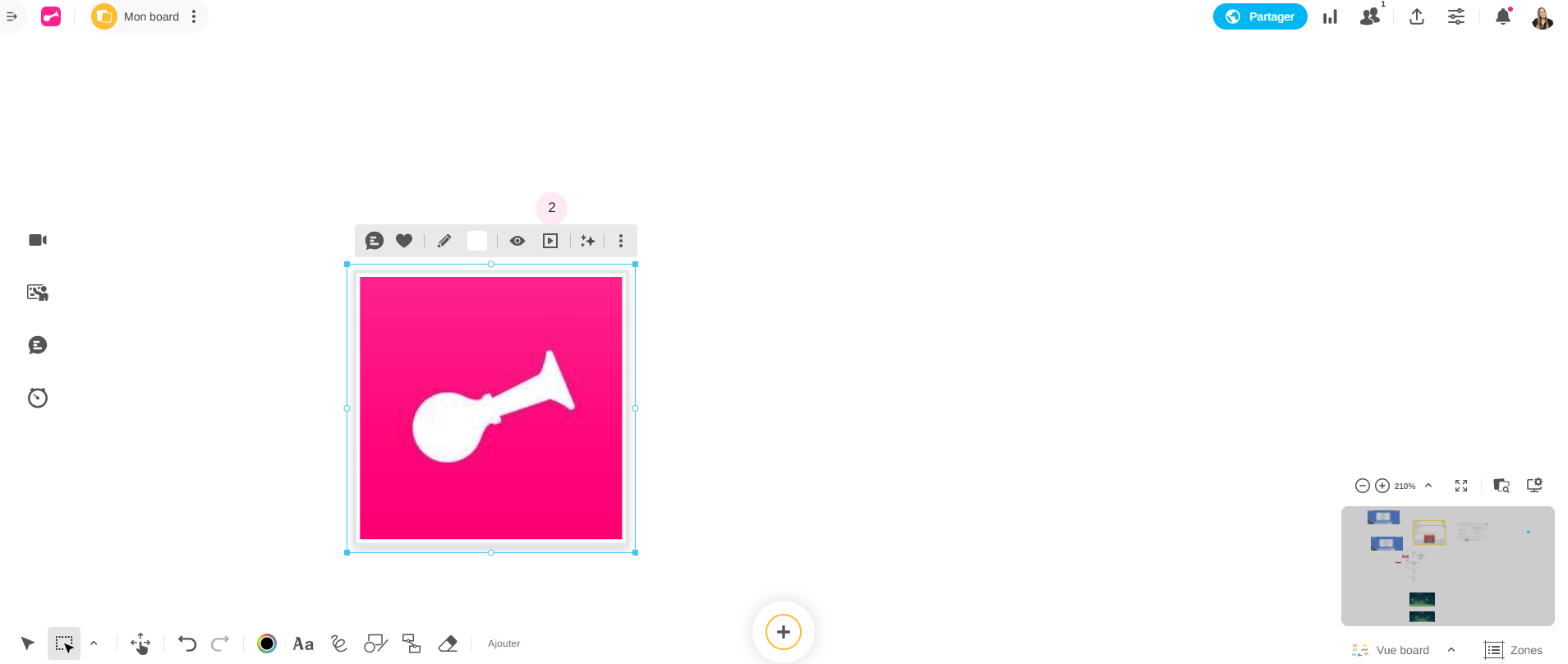Select the eraser tool
The width and height of the screenshot is (1568, 664).
click(448, 643)
